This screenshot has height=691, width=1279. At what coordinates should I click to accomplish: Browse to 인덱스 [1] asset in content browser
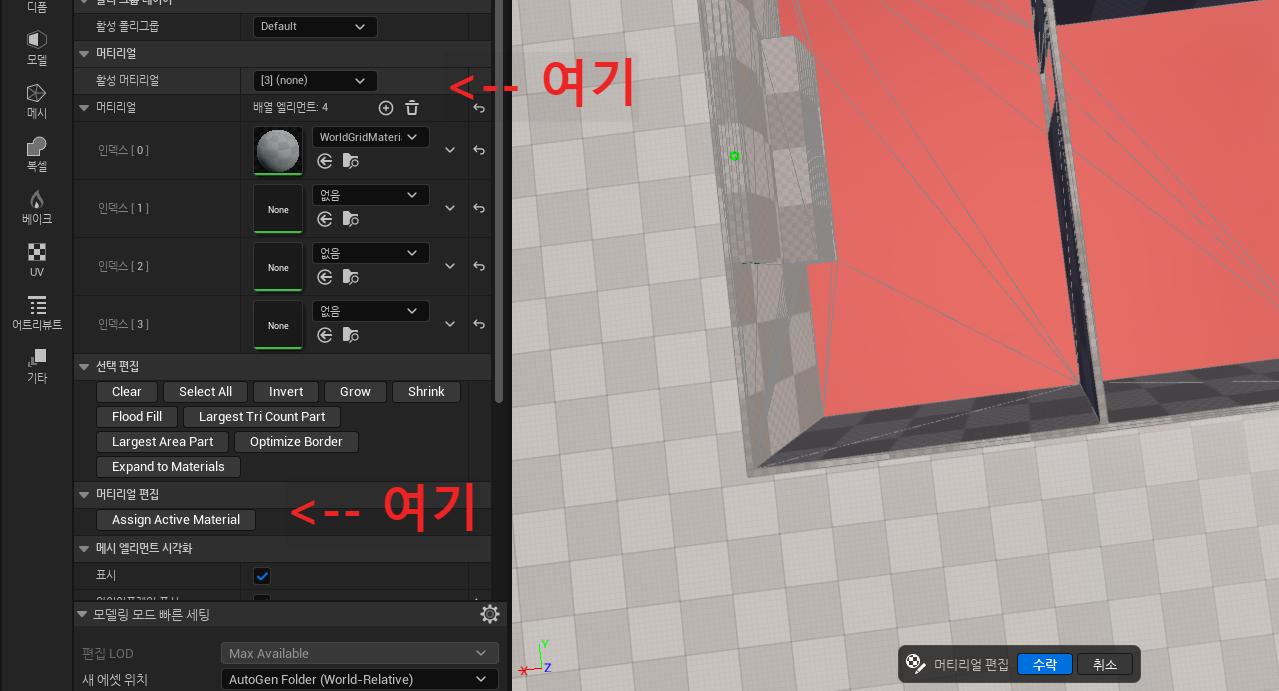point(350,219)
